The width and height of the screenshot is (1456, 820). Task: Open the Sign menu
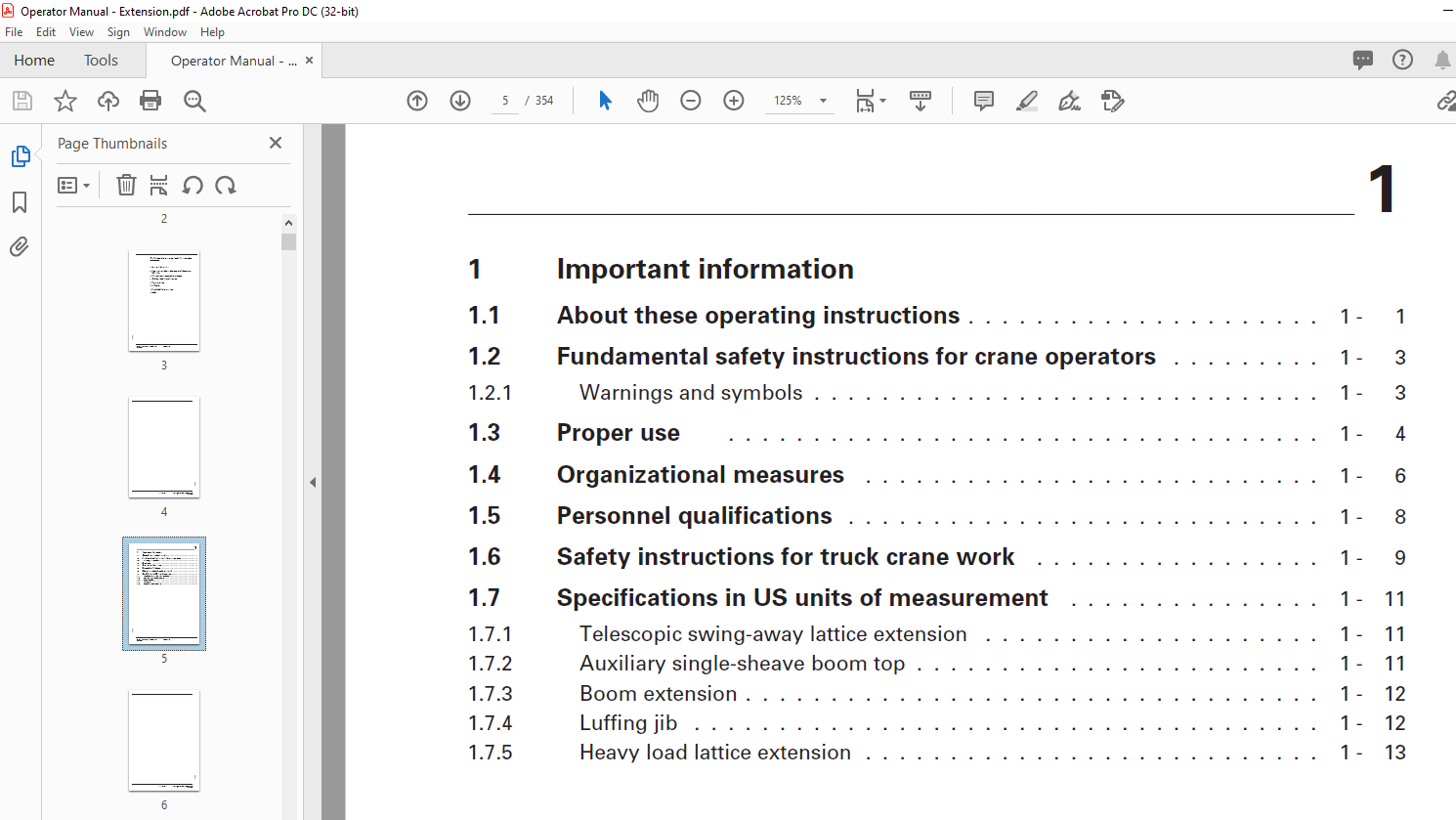tap(118, 32)
